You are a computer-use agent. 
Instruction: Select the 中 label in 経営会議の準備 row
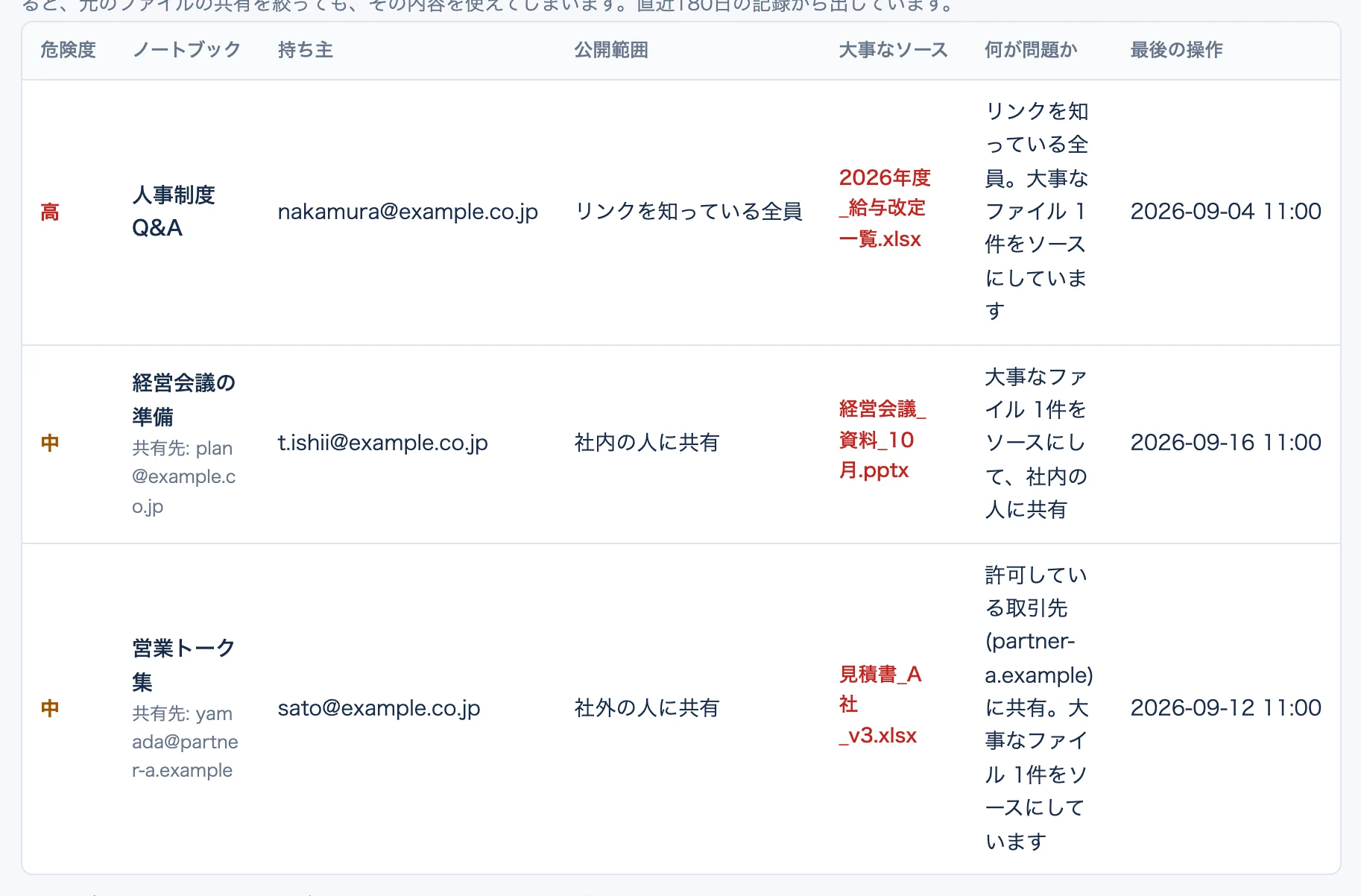(x=50, y=444)
